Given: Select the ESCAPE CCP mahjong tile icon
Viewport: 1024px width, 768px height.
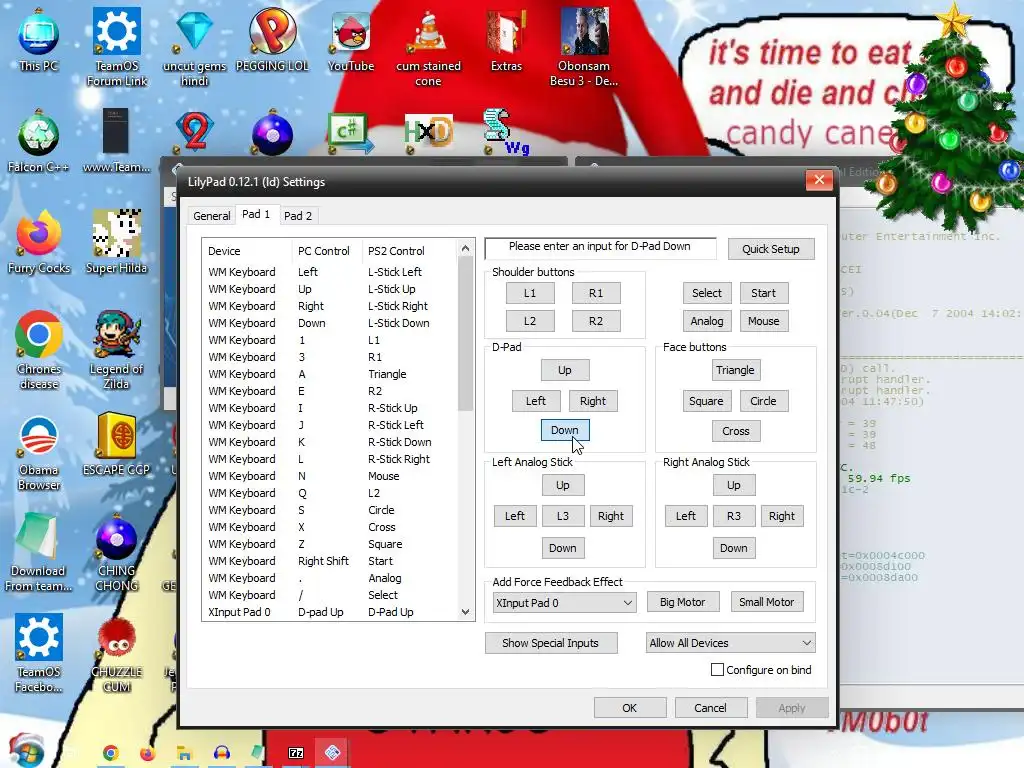Looking at the screenshot, I should coord(116,444).
